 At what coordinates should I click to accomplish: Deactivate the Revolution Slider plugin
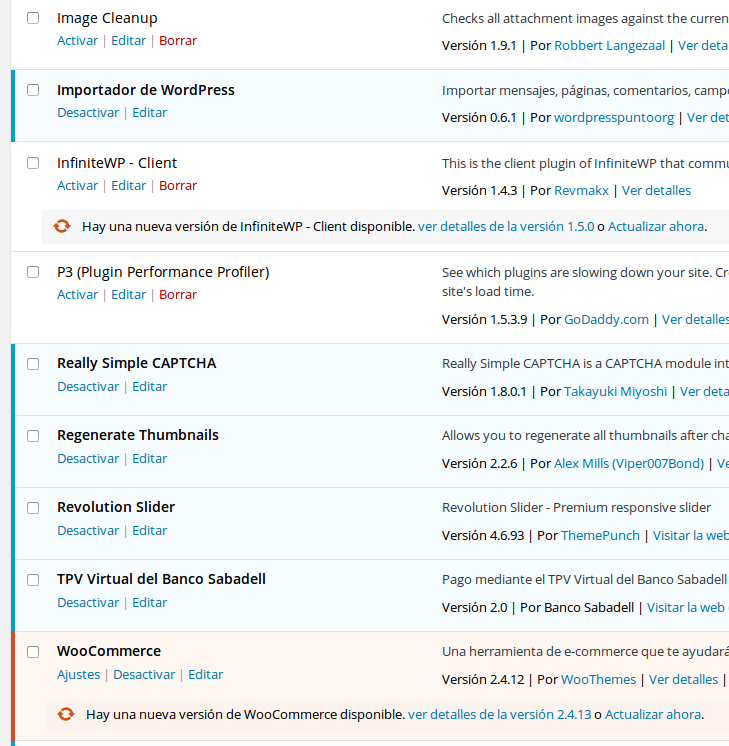88,530
